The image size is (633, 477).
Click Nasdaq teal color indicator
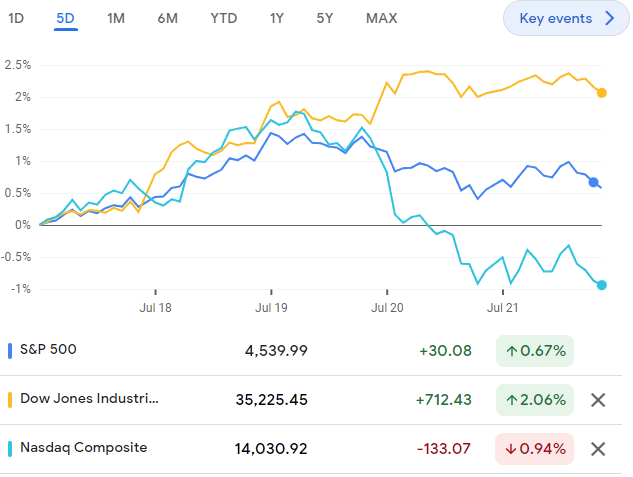(10, 449)
